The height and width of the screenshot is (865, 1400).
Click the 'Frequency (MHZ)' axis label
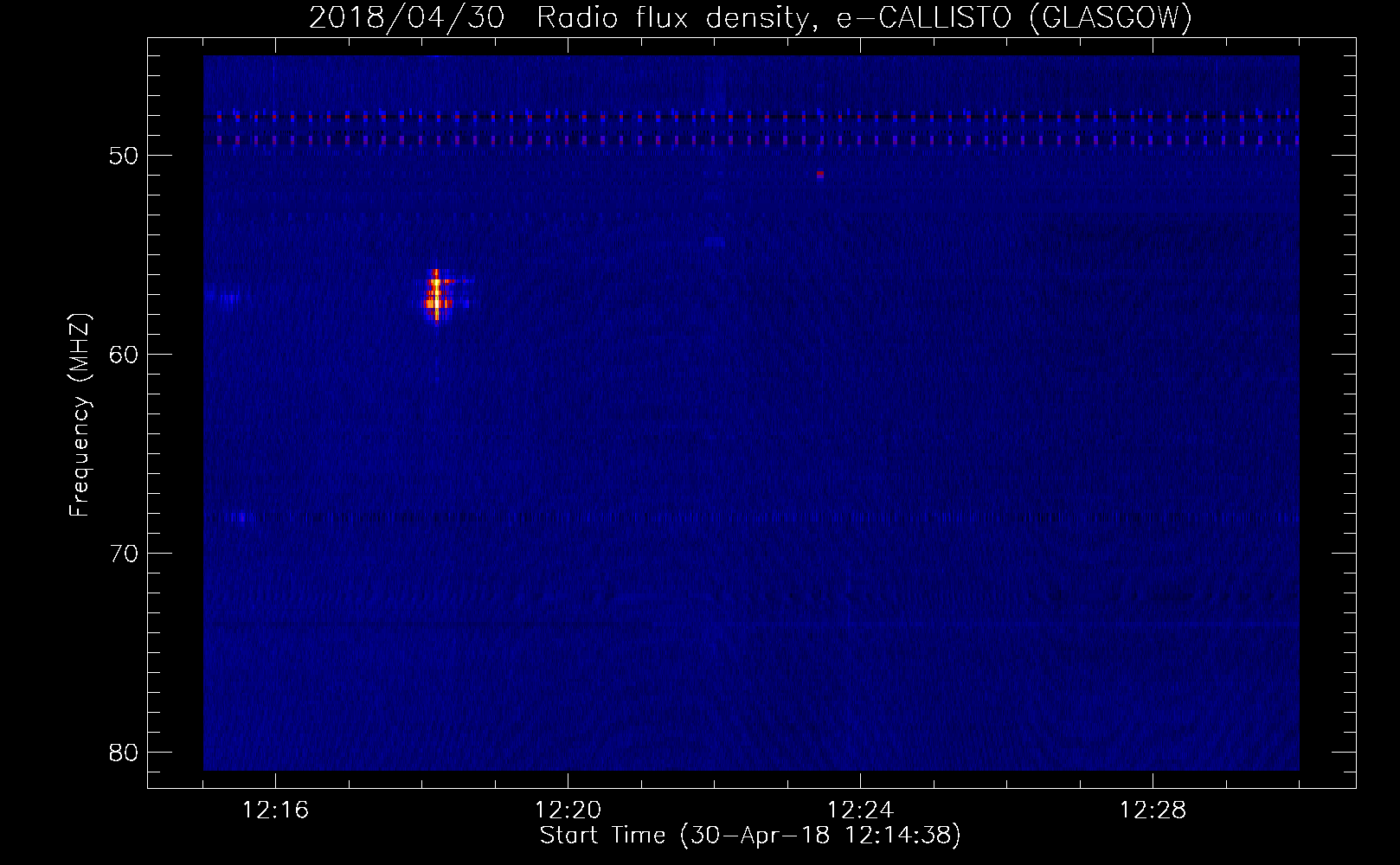(80, 415)
